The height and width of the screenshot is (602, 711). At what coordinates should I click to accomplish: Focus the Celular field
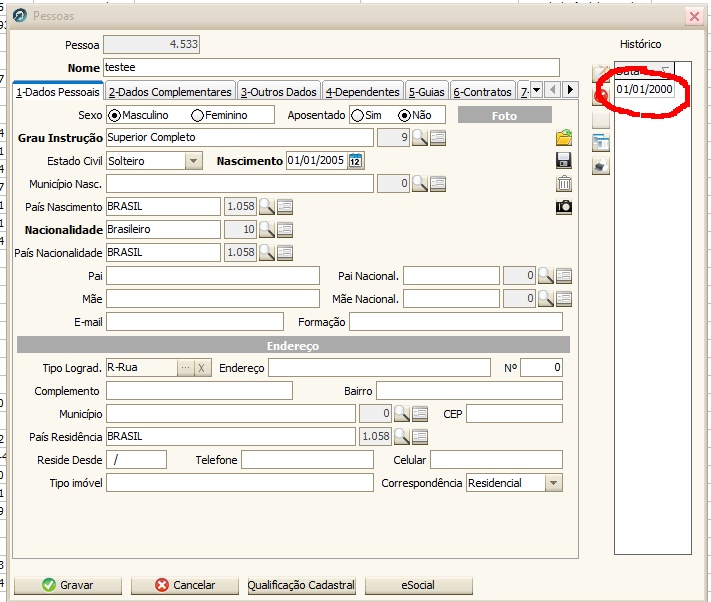click(x=496, y=460)
